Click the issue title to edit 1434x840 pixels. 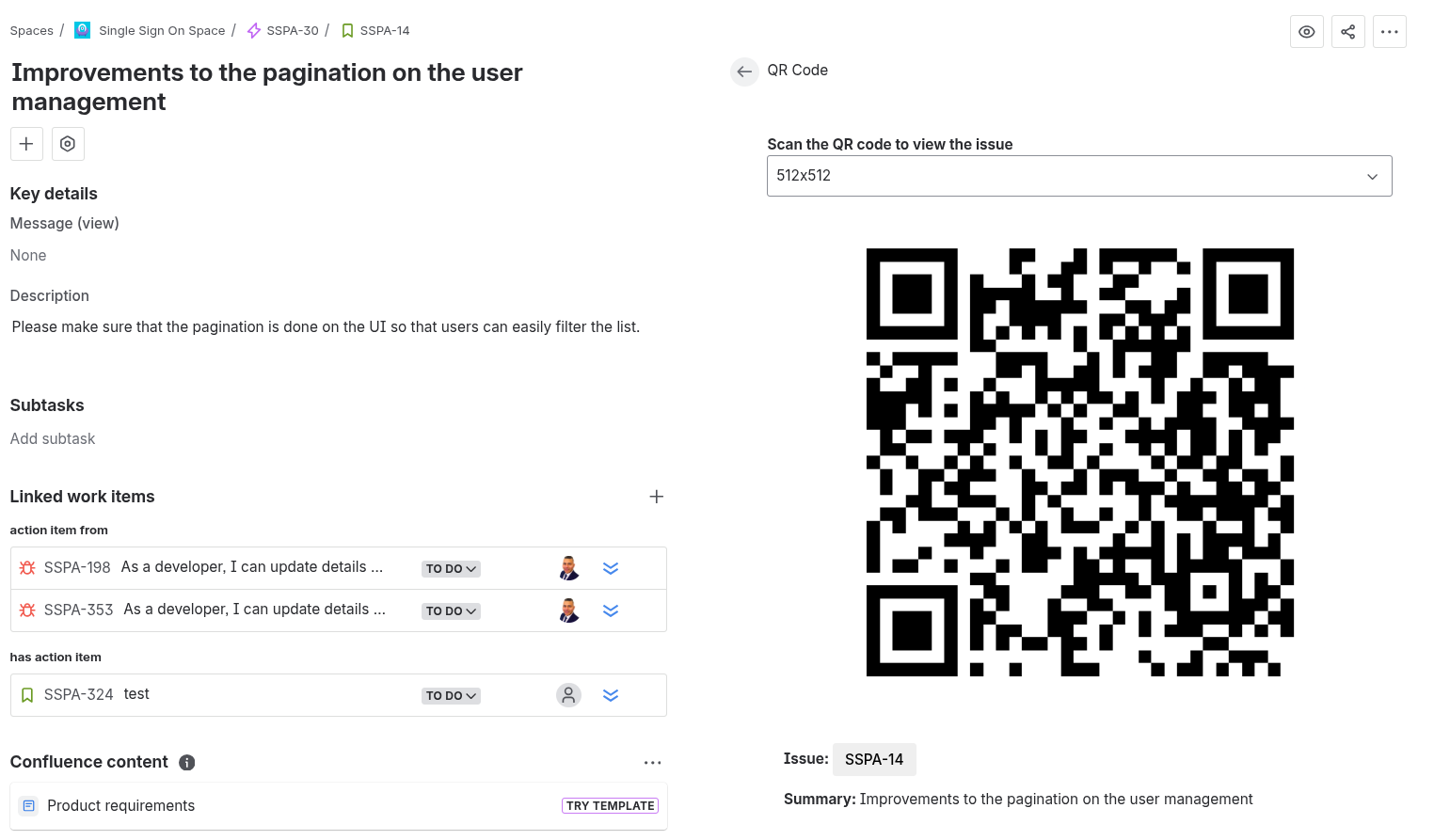point(267,87)
